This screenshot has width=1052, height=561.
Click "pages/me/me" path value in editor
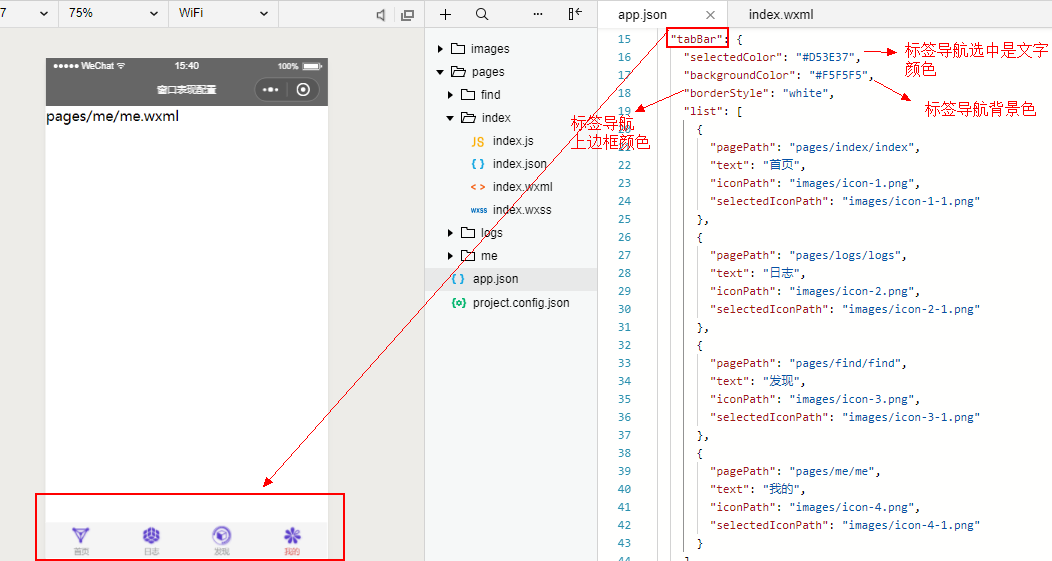pyautogui.click(x=832, y=471)
